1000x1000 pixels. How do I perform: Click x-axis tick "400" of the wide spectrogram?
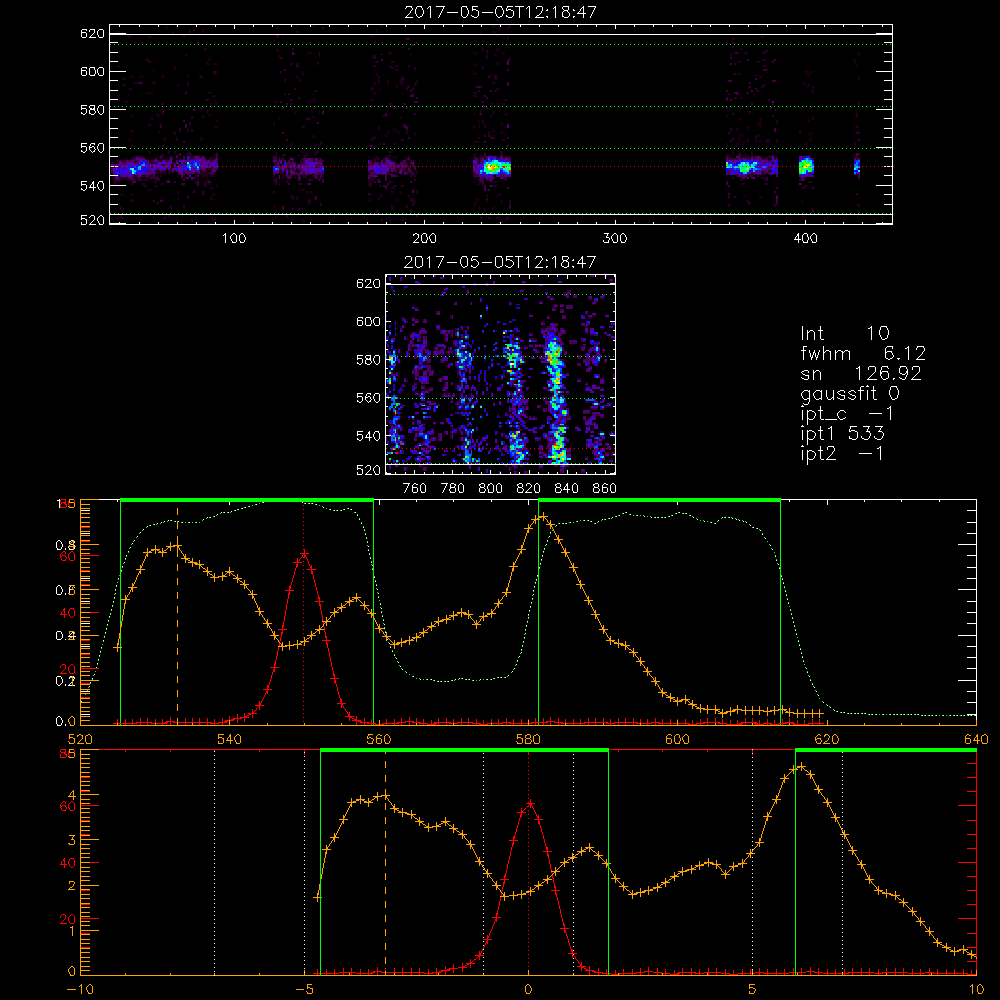(x=805, y=239)
